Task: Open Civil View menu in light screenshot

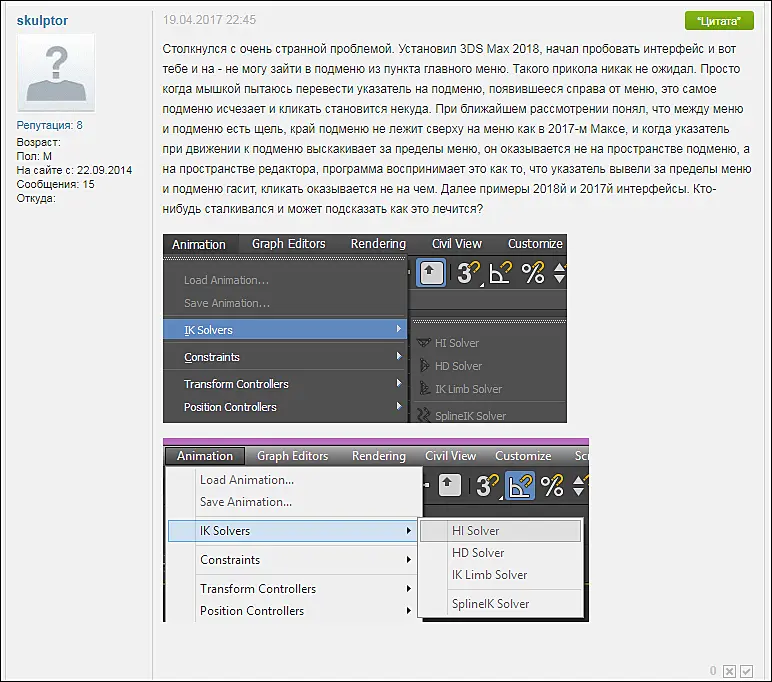Action: point(450,456)
